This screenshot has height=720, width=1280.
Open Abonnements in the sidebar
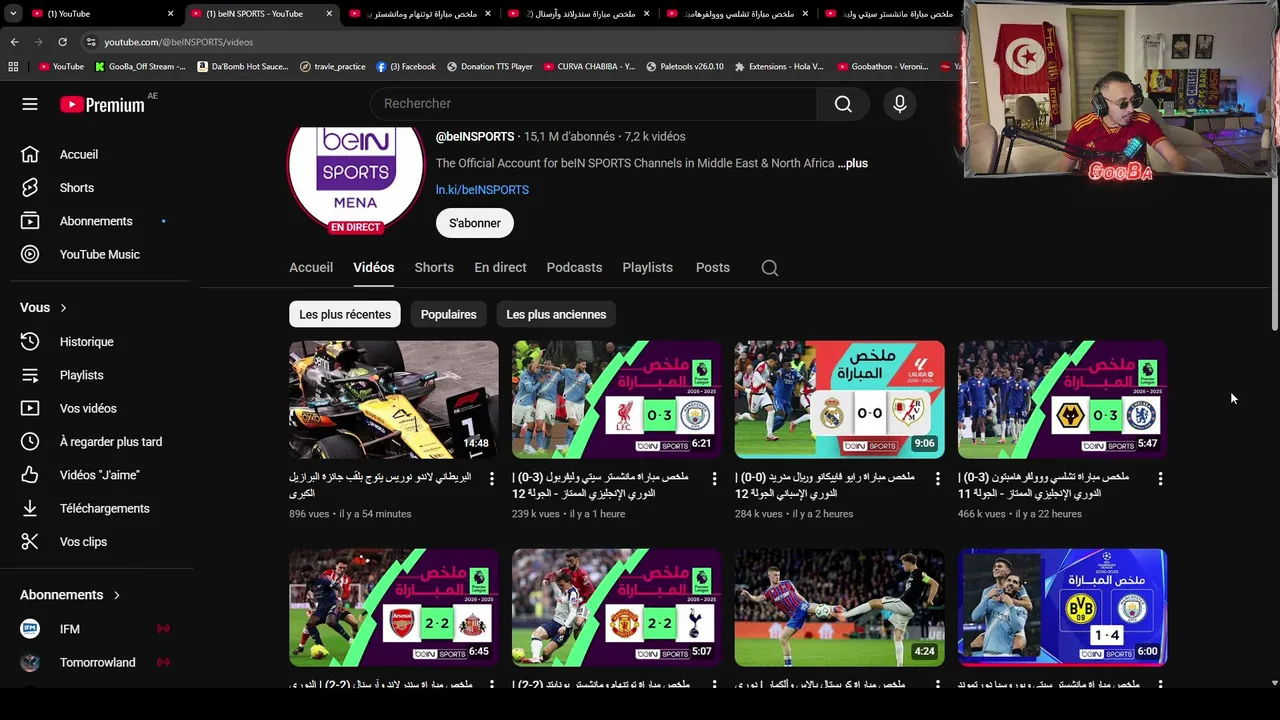click(96, 221)
